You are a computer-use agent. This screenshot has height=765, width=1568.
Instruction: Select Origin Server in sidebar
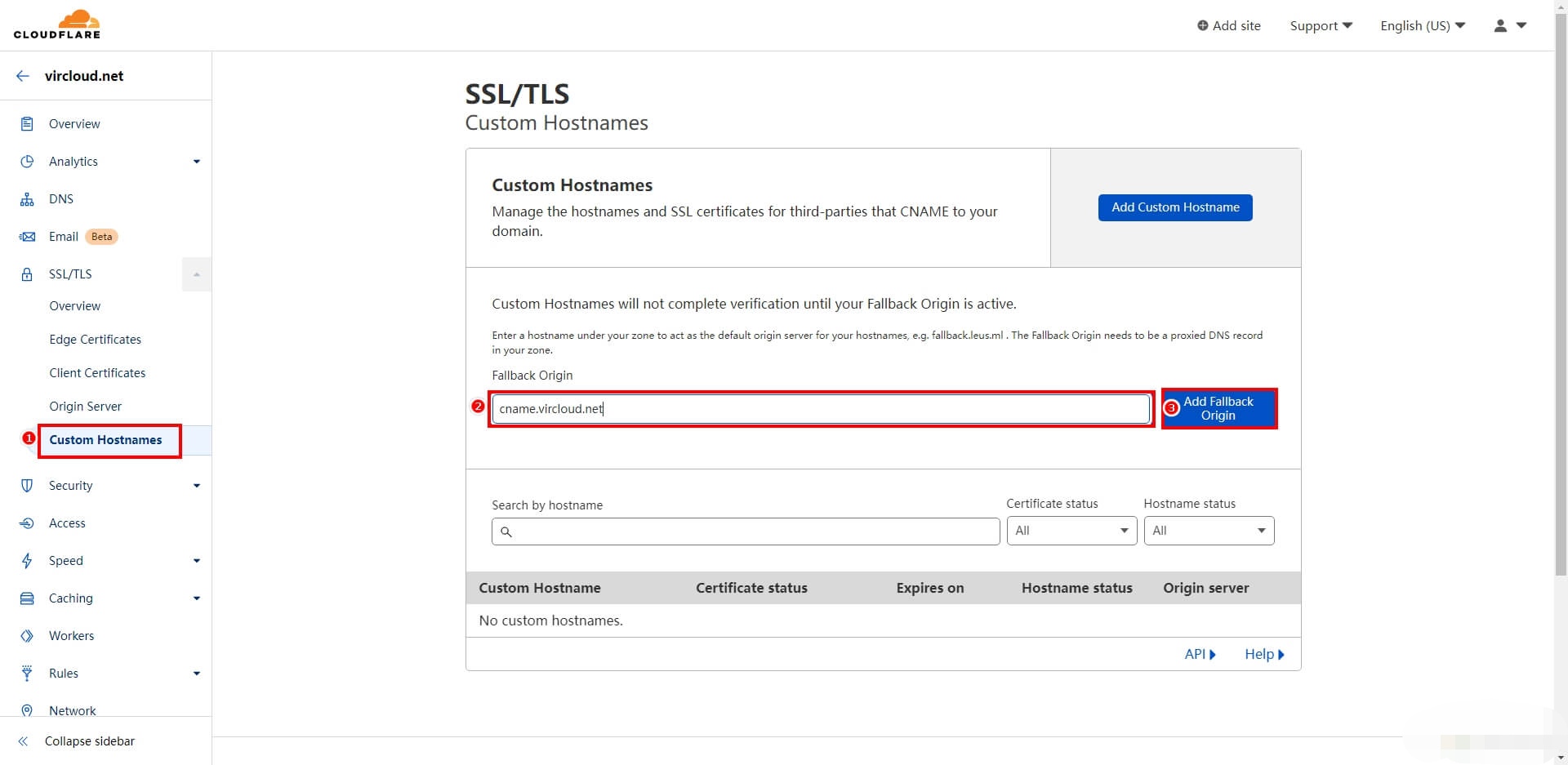tap(85, 407)
